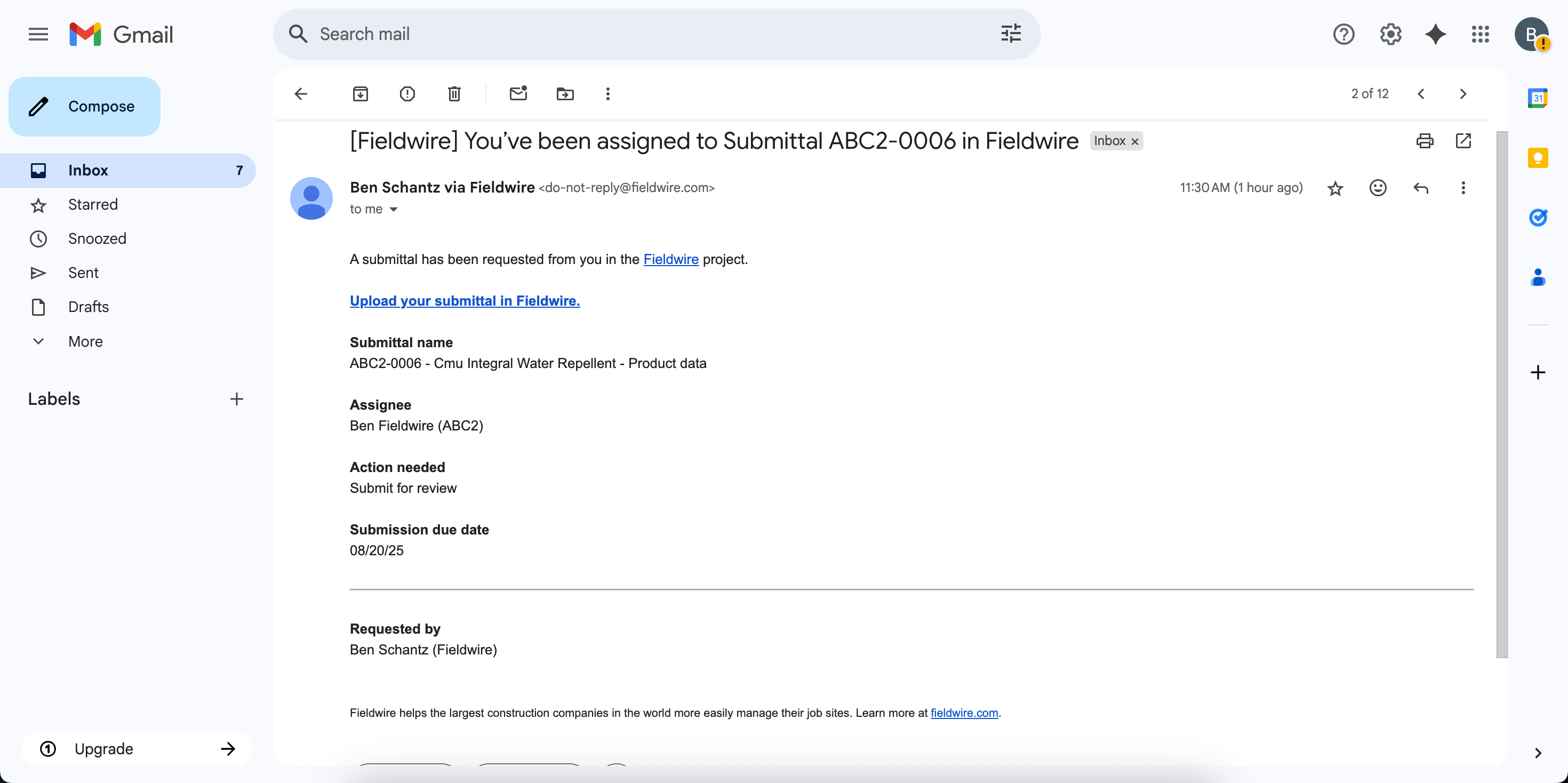Remove the Inbox label tag
This screenshot has height=783, width=1568.
[x=1134, y=142]
